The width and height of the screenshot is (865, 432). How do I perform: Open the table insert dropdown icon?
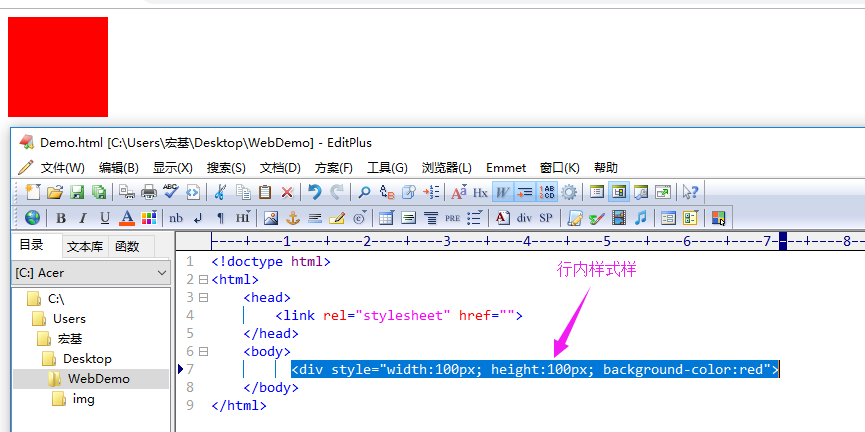coord(387,218)
